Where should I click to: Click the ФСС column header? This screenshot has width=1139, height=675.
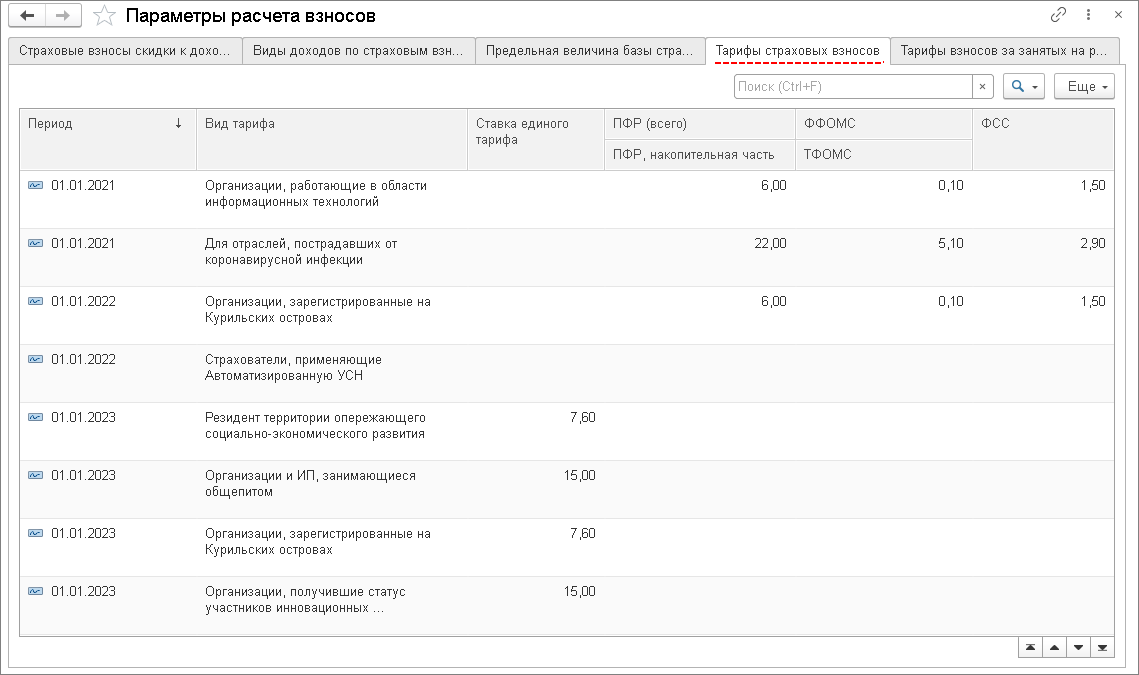coord(1043,124)
